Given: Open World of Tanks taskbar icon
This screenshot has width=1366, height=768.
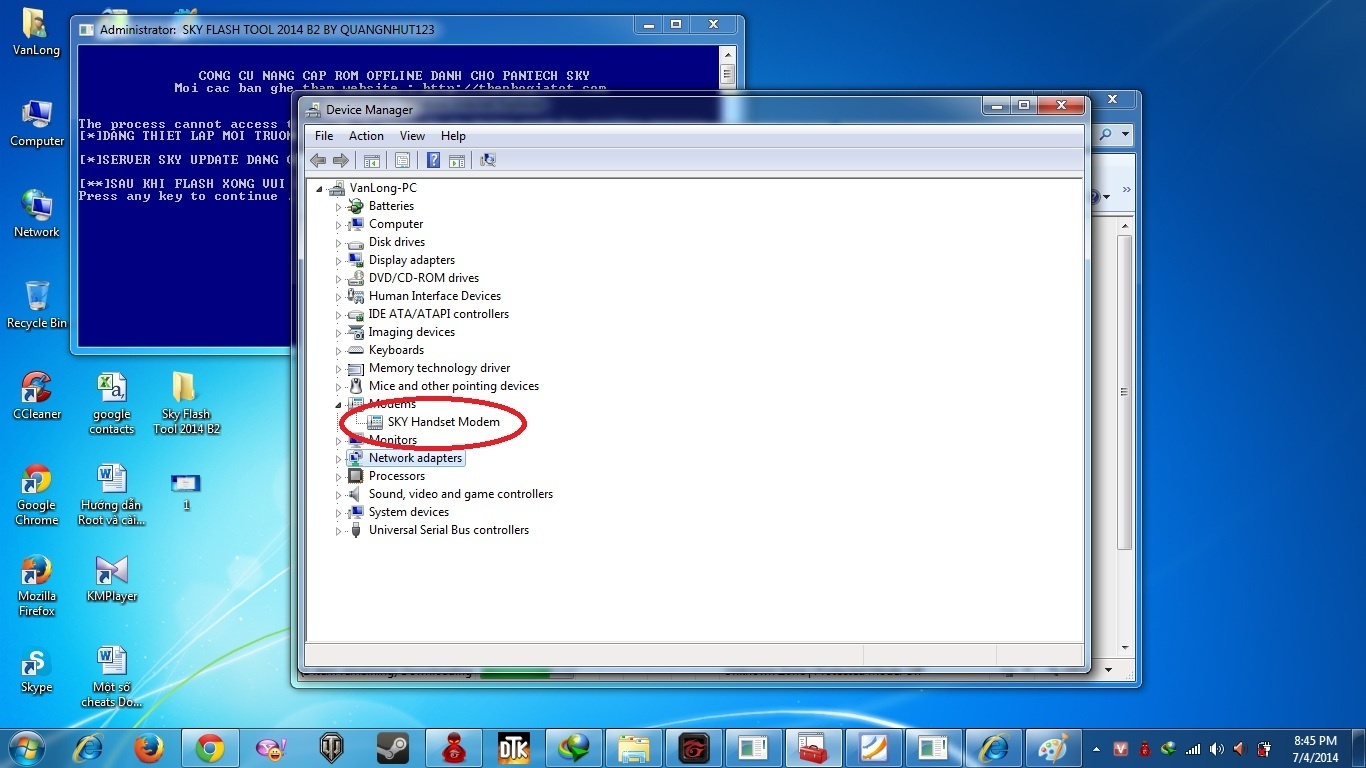Looking at the screenshot, I should coord(331,748).
